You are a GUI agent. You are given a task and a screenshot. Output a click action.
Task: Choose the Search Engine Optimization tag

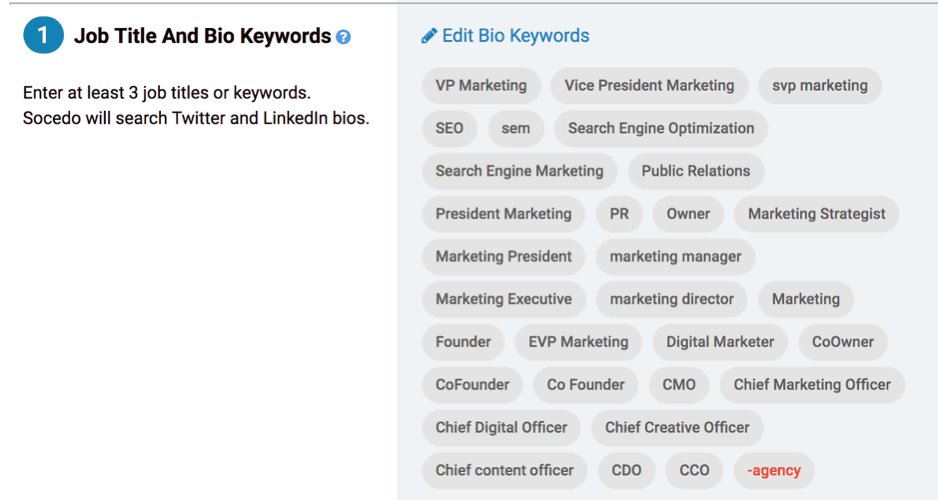tap(661, 129)
